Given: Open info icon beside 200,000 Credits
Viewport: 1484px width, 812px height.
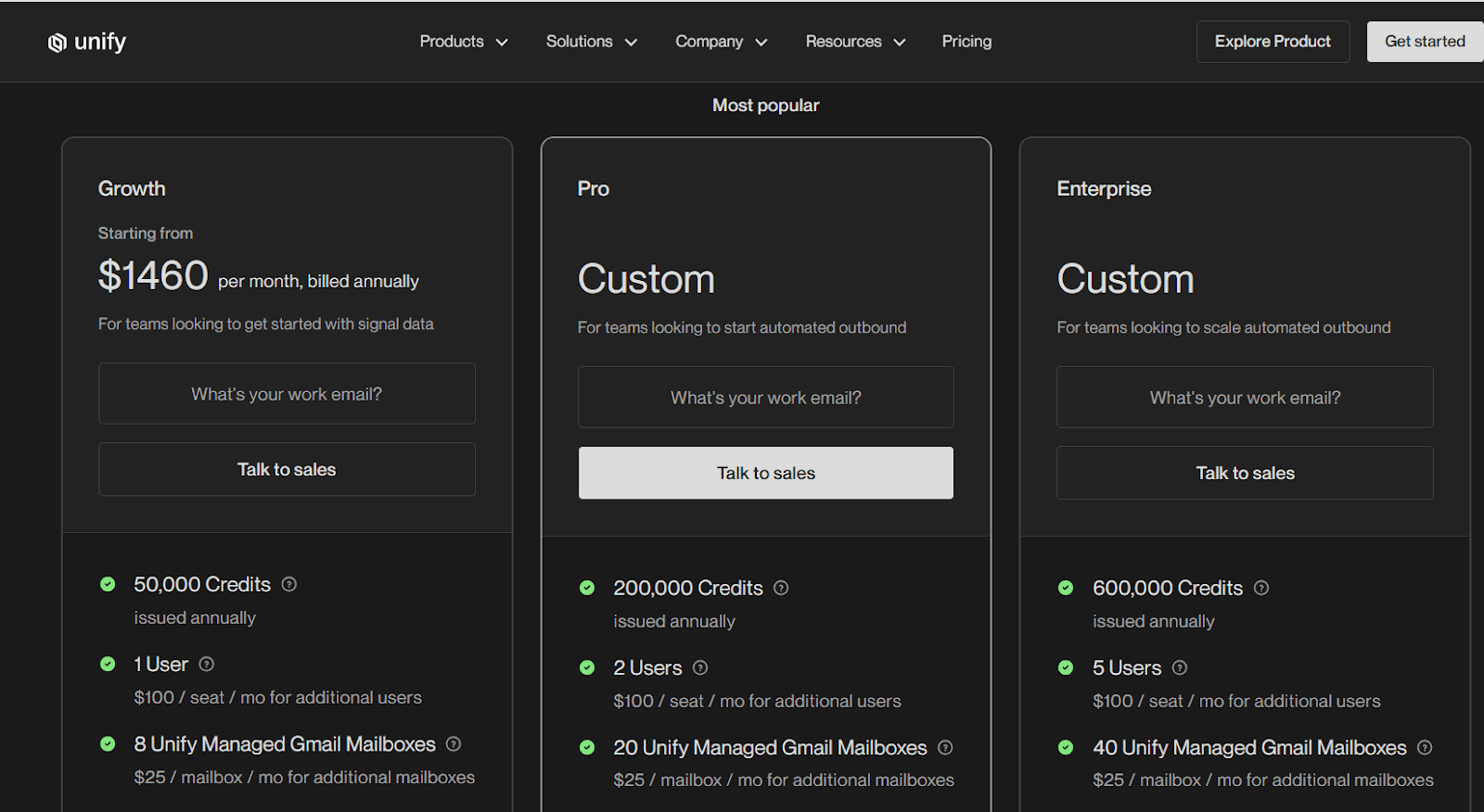Looking at the screenshot, I should [x=781, y=588].
